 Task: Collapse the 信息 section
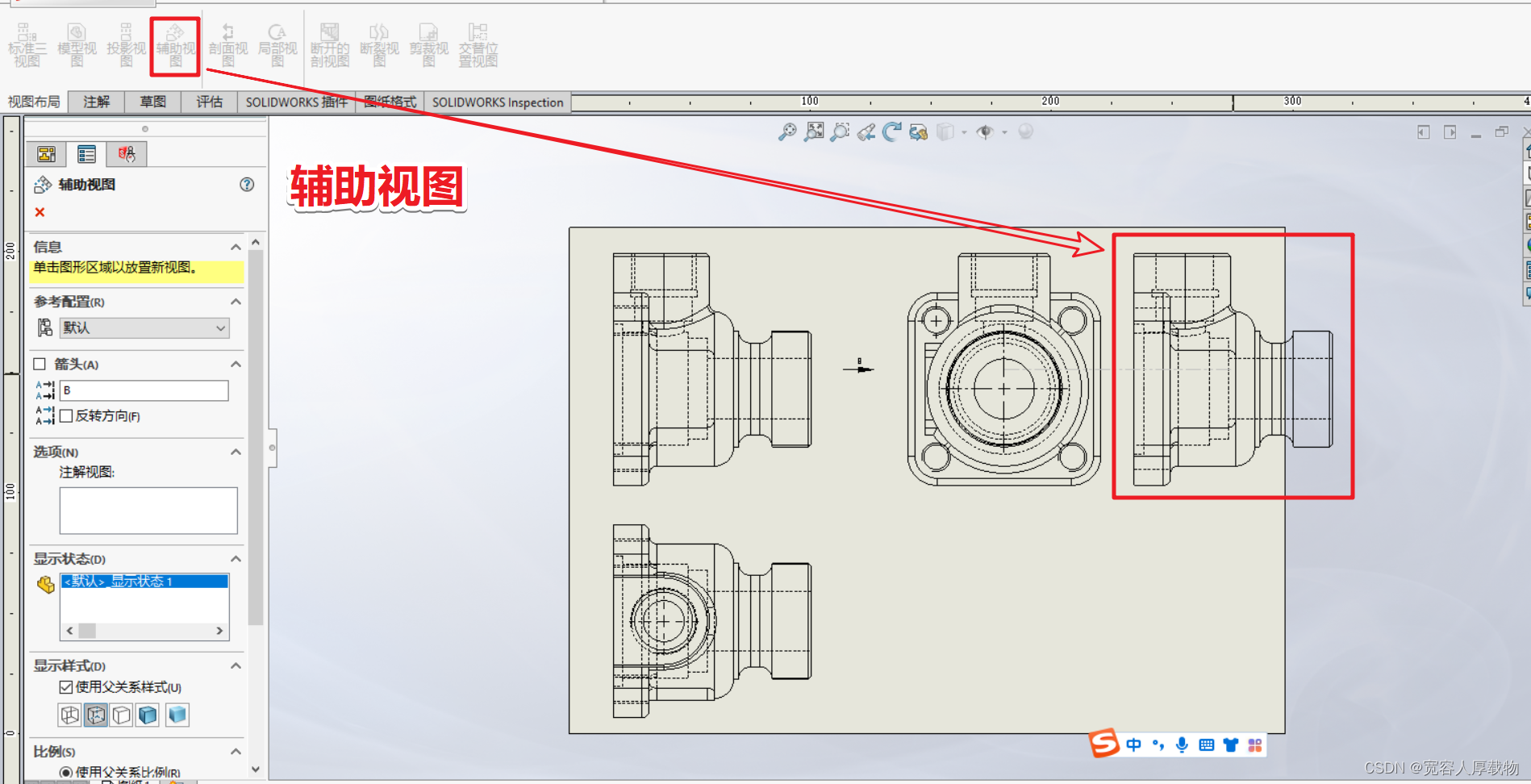coord(236,247)
